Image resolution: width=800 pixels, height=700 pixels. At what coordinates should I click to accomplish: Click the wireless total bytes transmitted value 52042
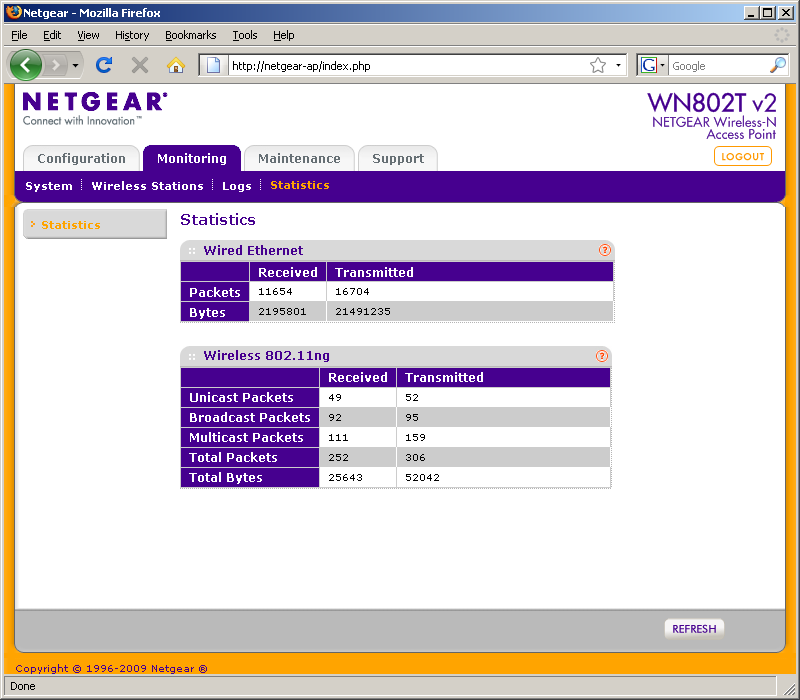tap(422, 478)
